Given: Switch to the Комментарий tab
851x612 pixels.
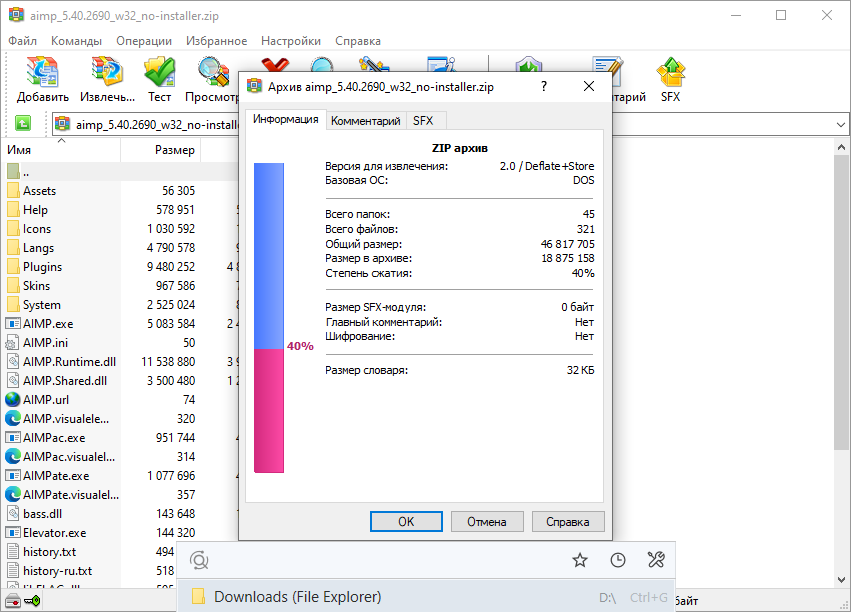Looking at the screenshot, I should 366,120.
